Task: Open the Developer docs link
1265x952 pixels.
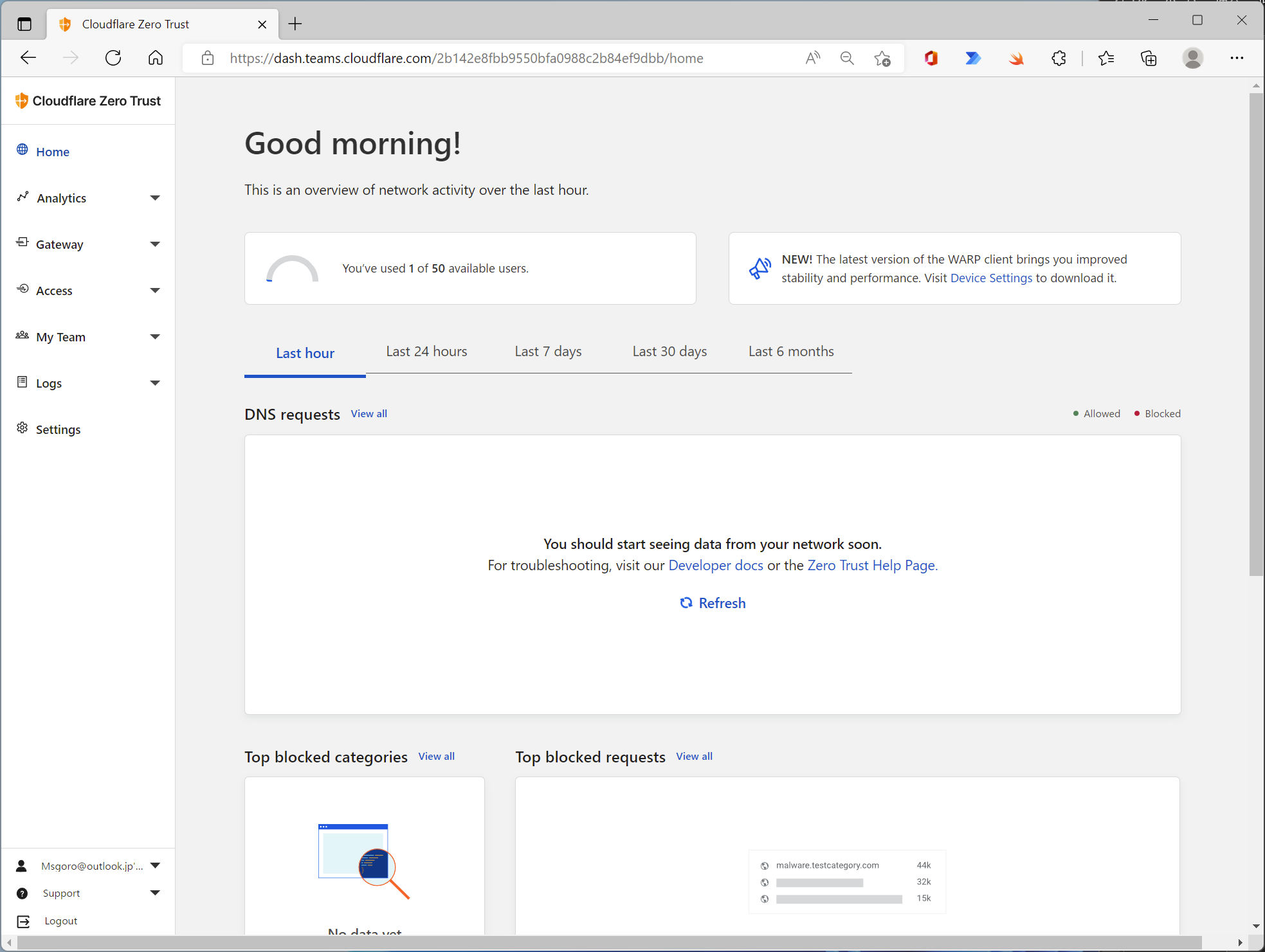Action: click(x=716, y=565)
